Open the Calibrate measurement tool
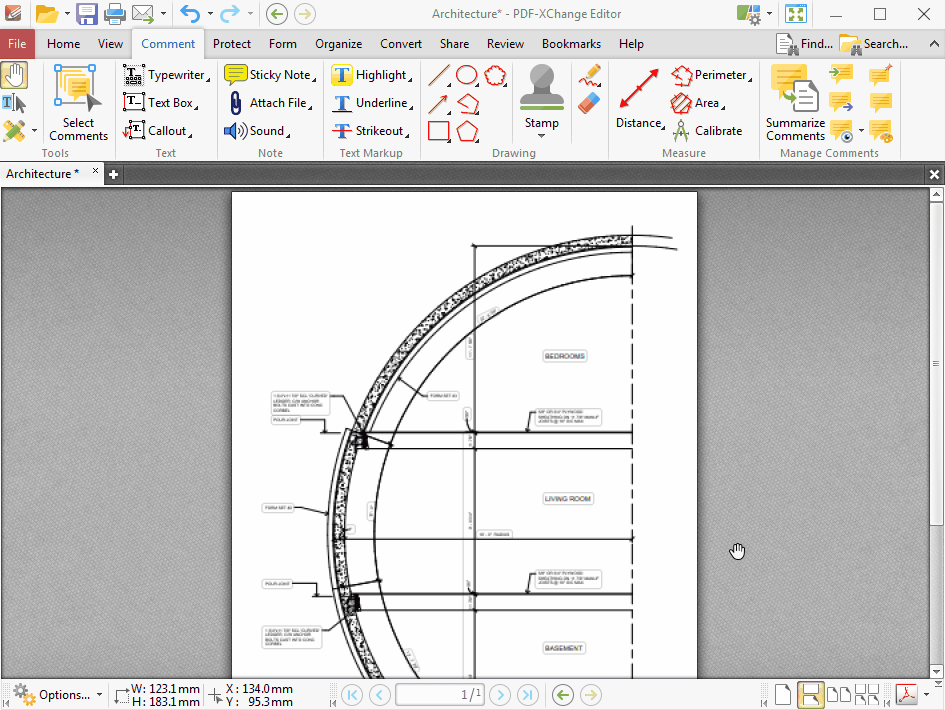 (x=707, y=131)
